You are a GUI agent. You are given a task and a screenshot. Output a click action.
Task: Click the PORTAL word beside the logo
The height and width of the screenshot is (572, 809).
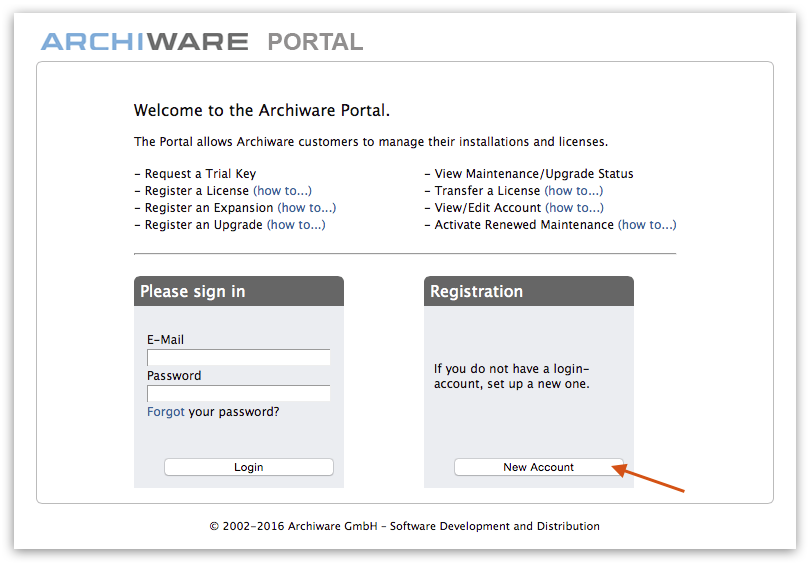tap(315, 42)
